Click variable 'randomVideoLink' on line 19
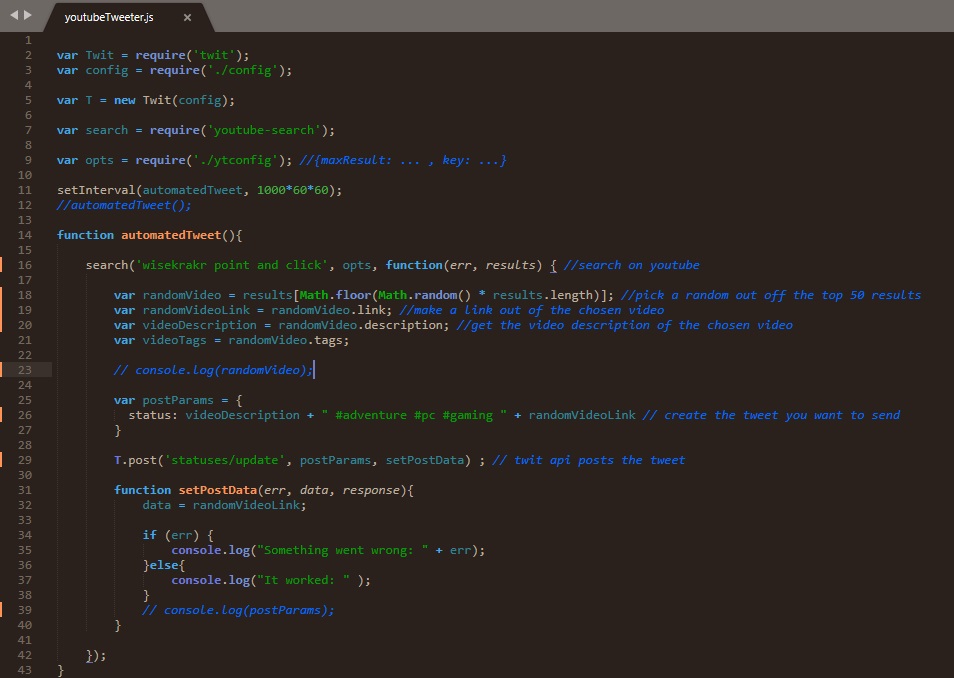Viewport: 954px width, 678px height. (196, 310)
